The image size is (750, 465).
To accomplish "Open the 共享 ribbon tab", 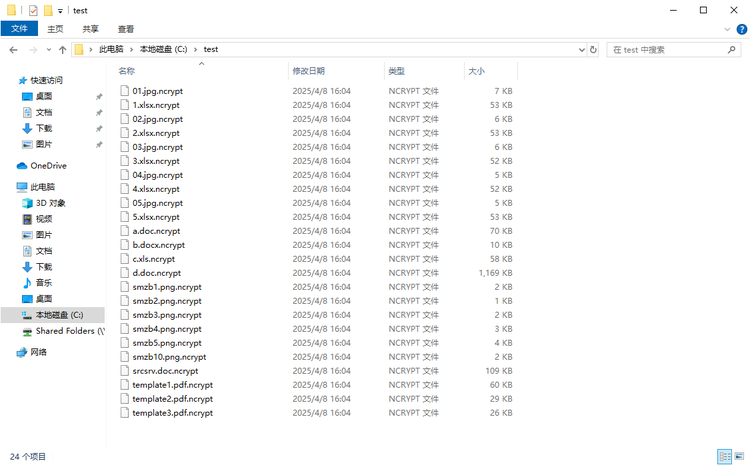I will pyautogui.click(x=90, y=29).
